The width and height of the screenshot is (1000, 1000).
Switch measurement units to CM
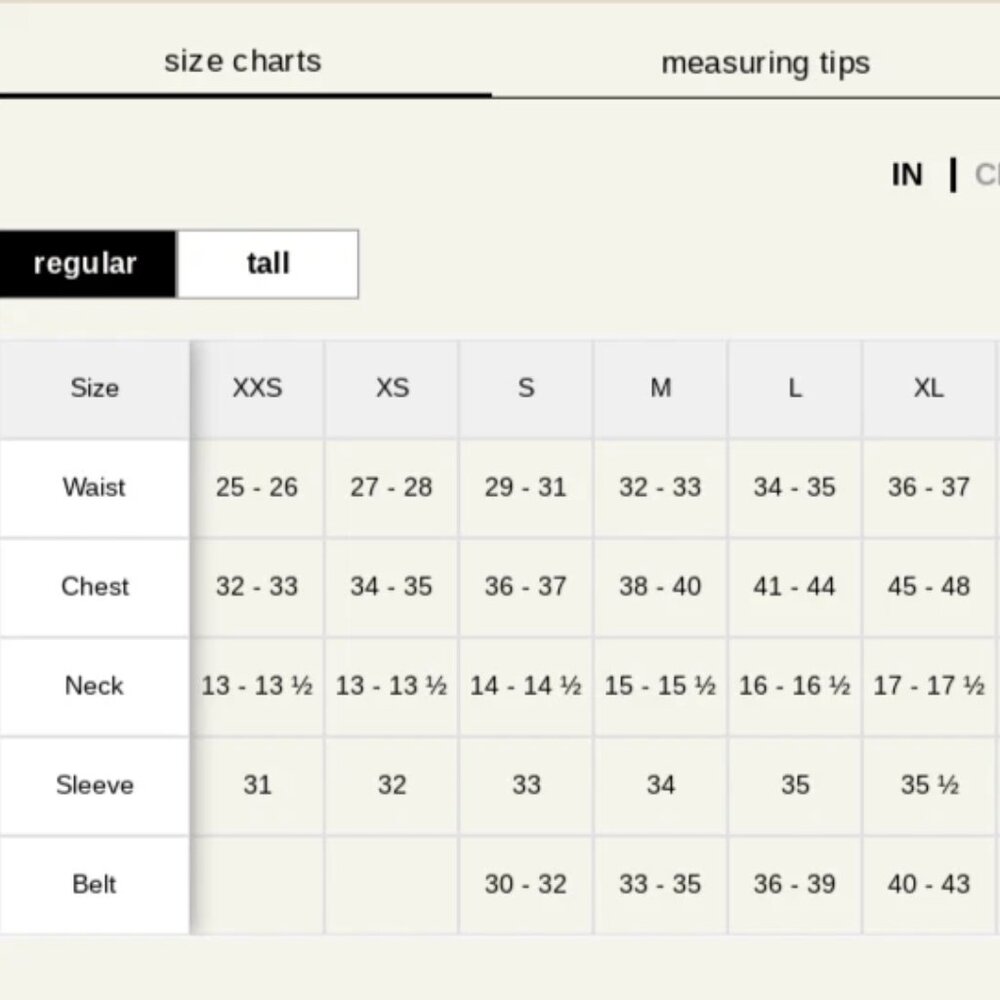tap(986, 175)
